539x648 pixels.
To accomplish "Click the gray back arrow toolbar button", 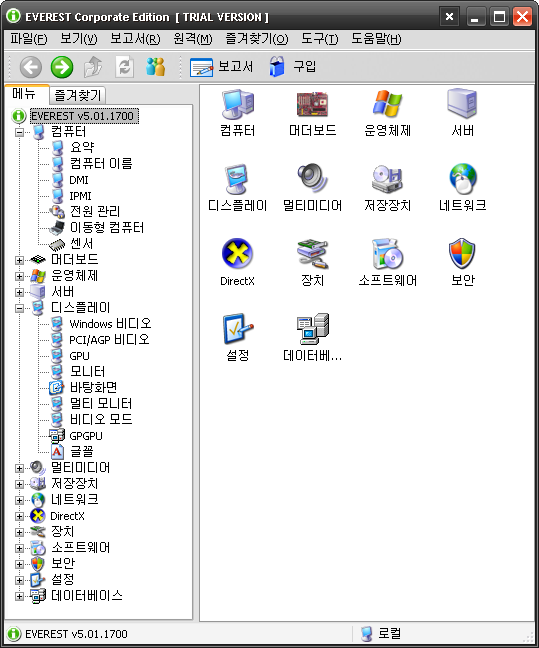I will pos(31,67).
